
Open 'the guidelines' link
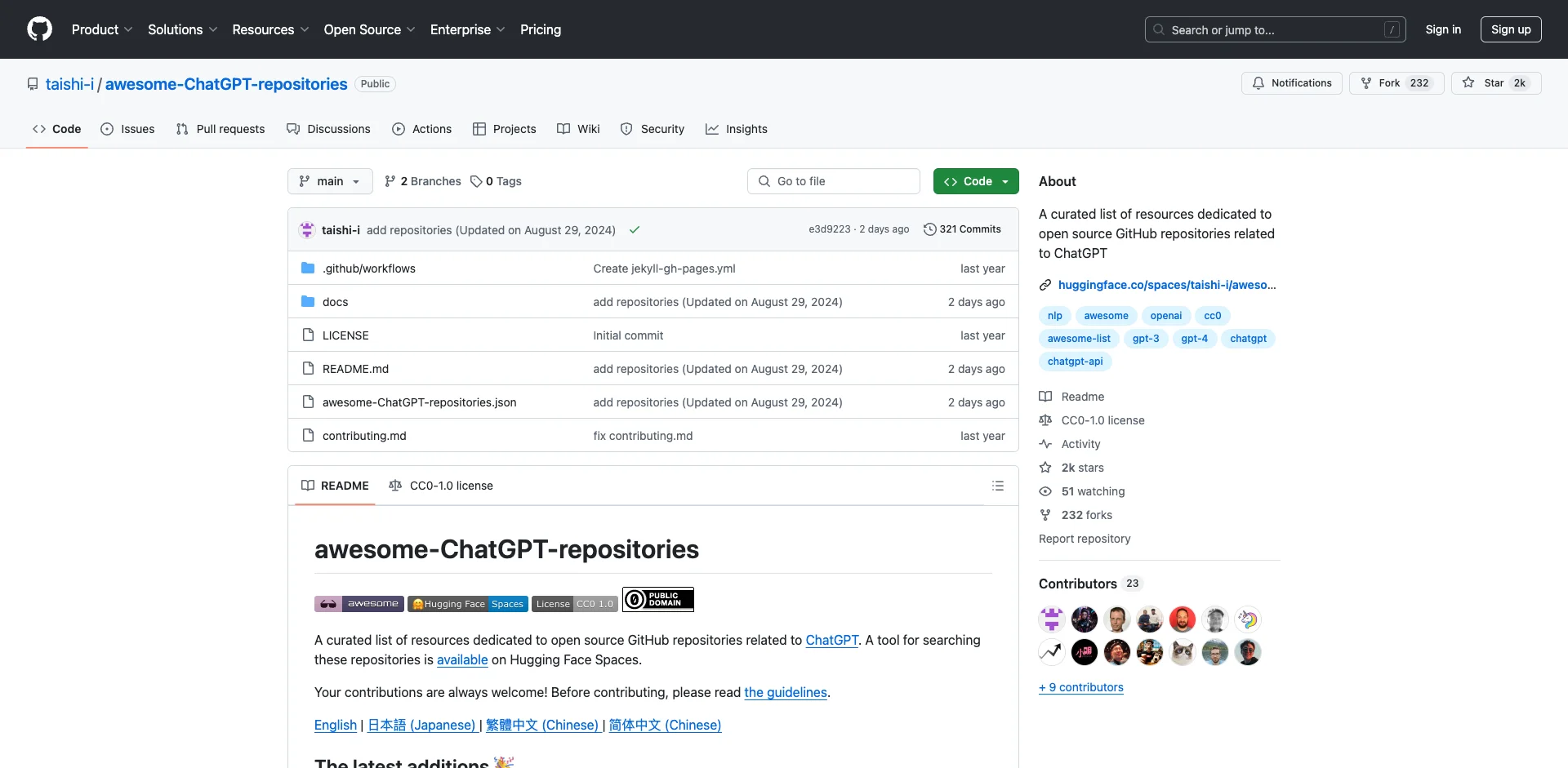(x=786, y=693)
